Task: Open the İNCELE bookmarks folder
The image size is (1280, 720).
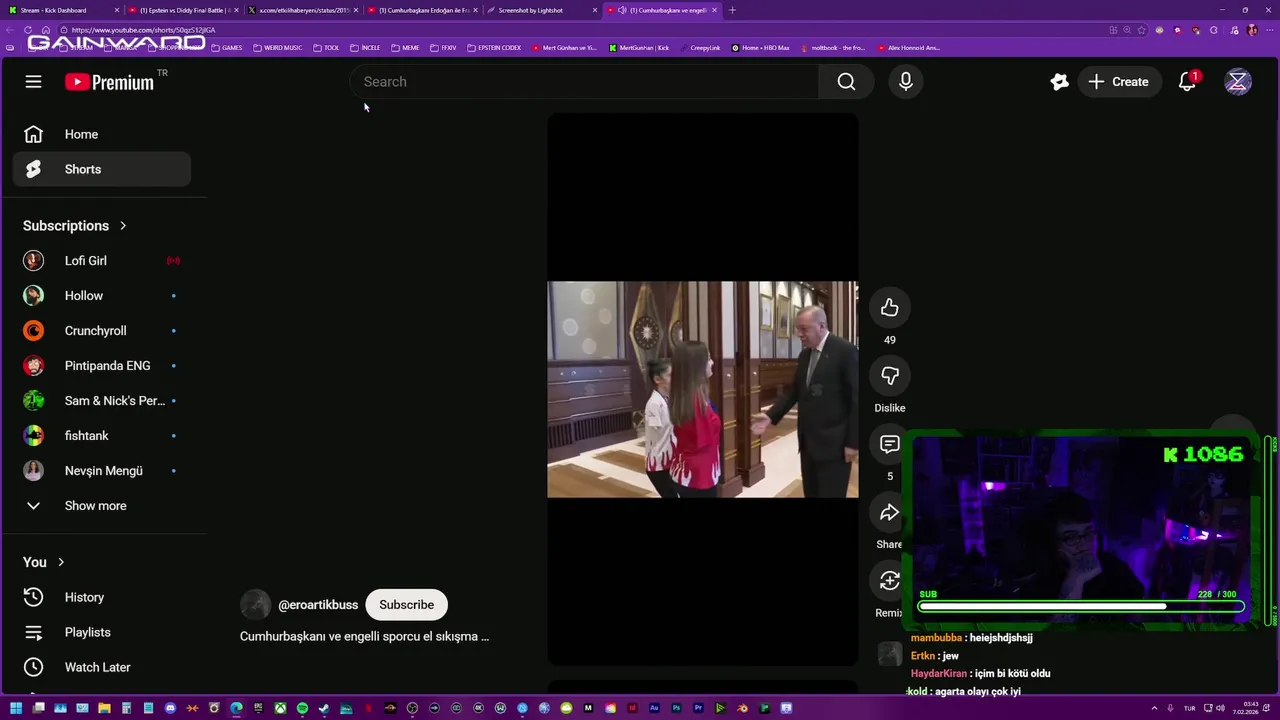Action: pos(365,48)
